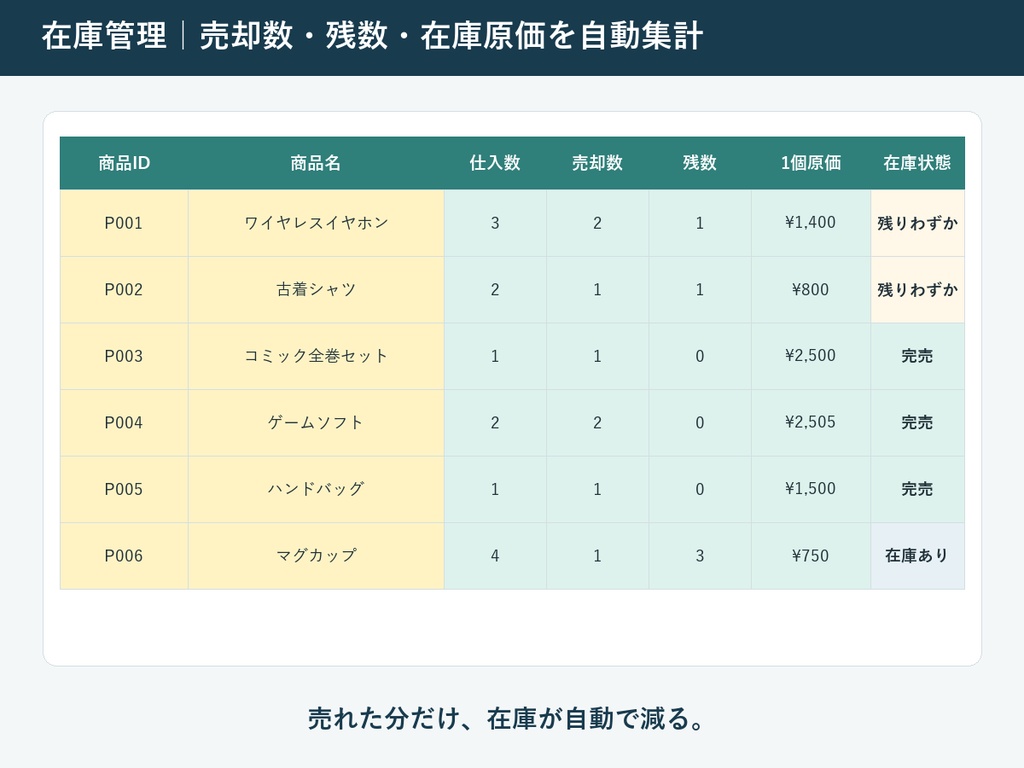The width and height of the screenshot is (1024, 768).
Task: Select the ¥1,500 unit cost cell
Action: (x=810, y=490)
